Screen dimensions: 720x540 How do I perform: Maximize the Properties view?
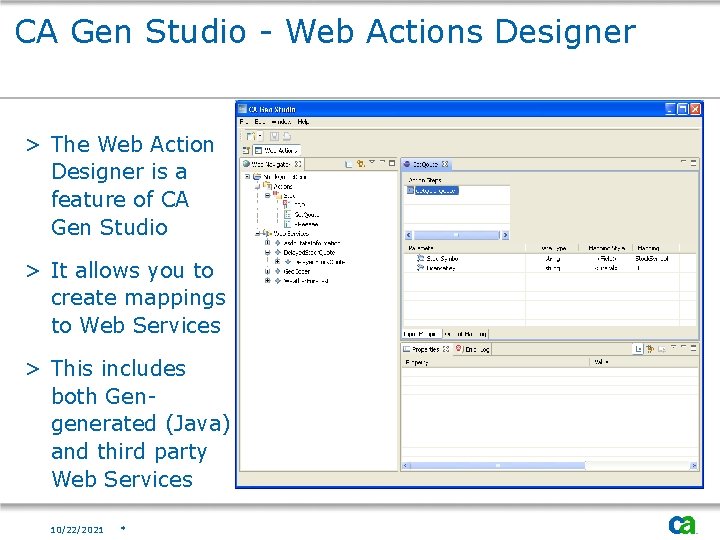(693, 348)
